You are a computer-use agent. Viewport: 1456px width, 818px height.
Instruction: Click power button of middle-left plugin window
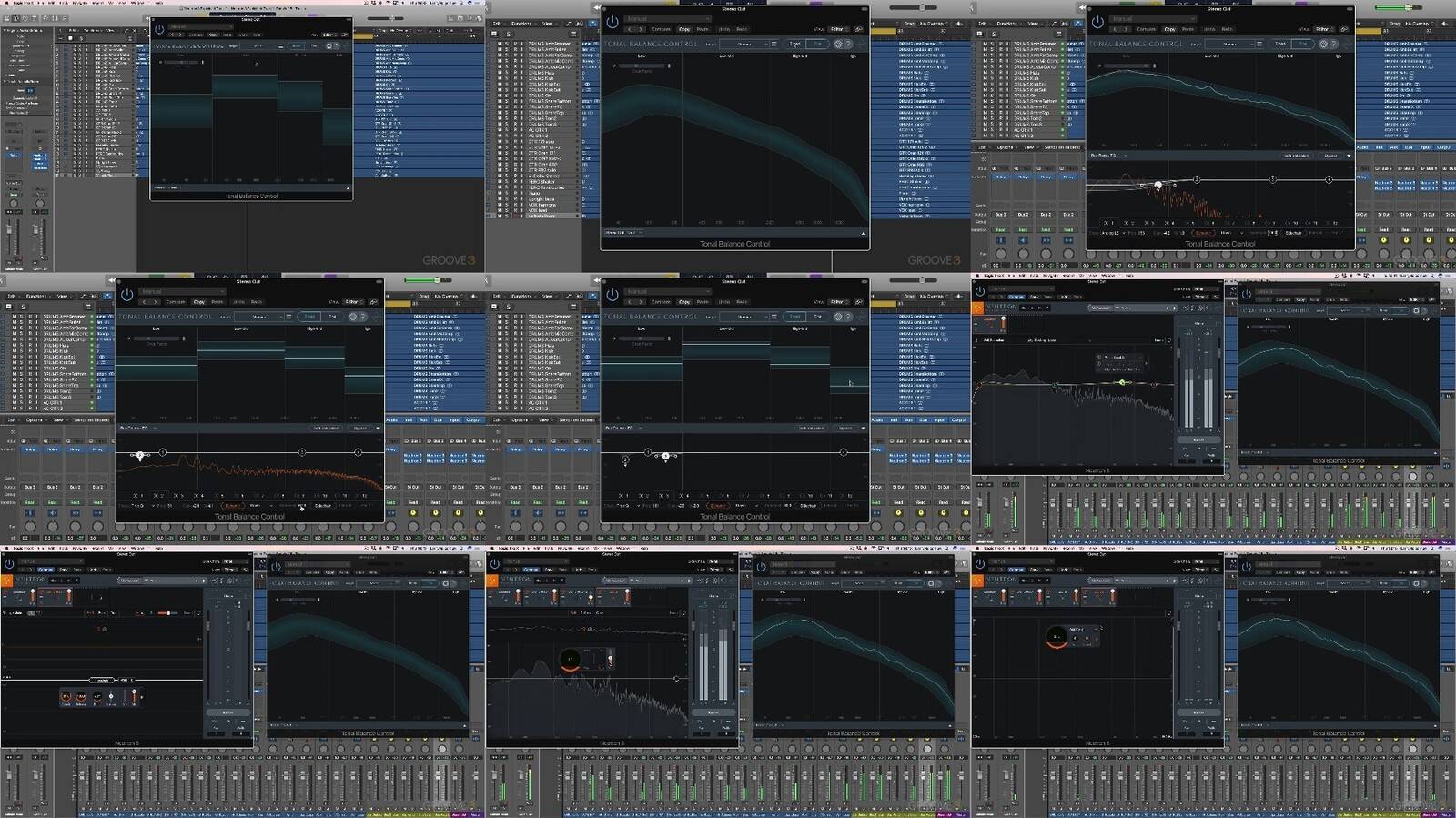[127, 294]
